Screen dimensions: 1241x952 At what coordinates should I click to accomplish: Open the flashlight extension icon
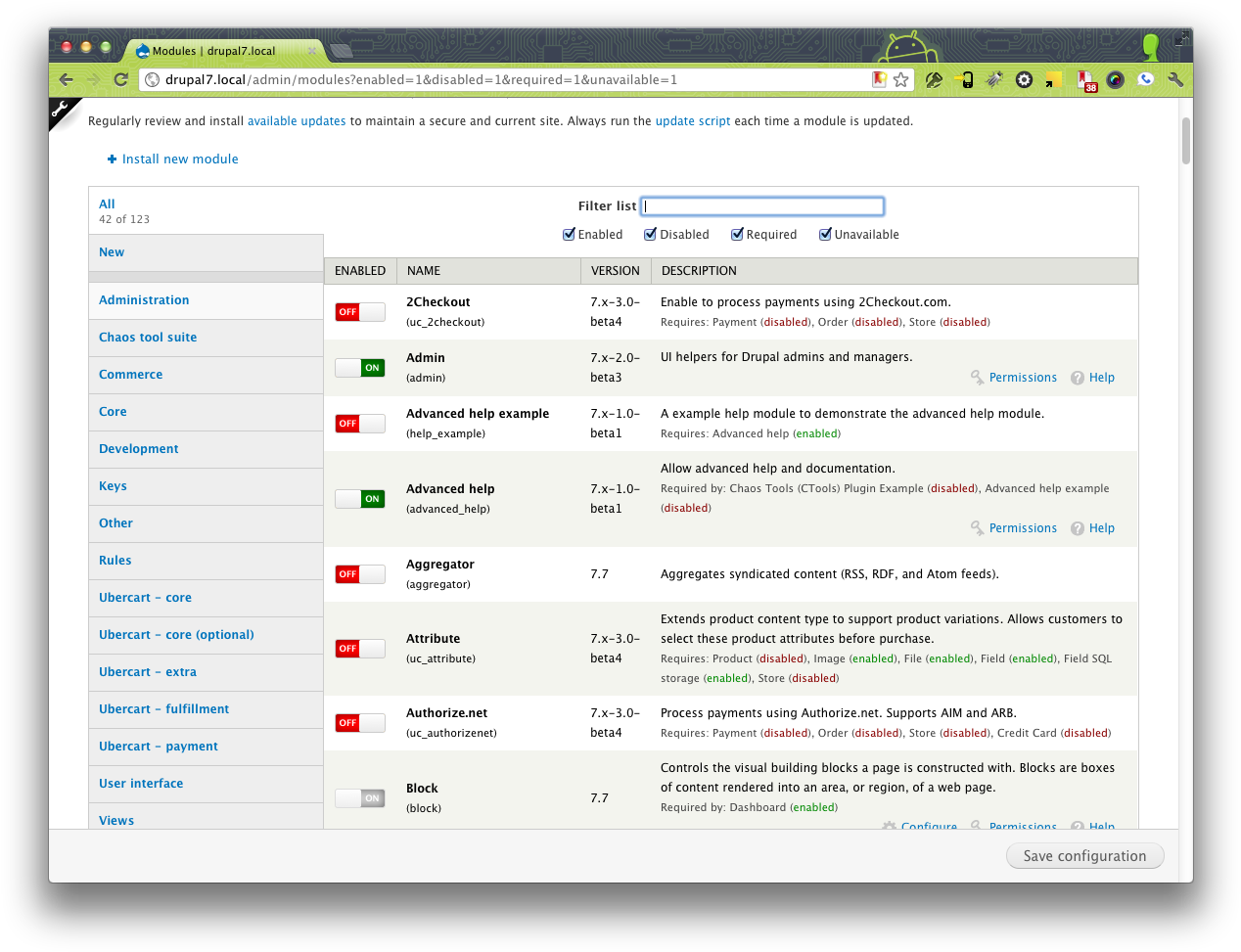(934, 80)
